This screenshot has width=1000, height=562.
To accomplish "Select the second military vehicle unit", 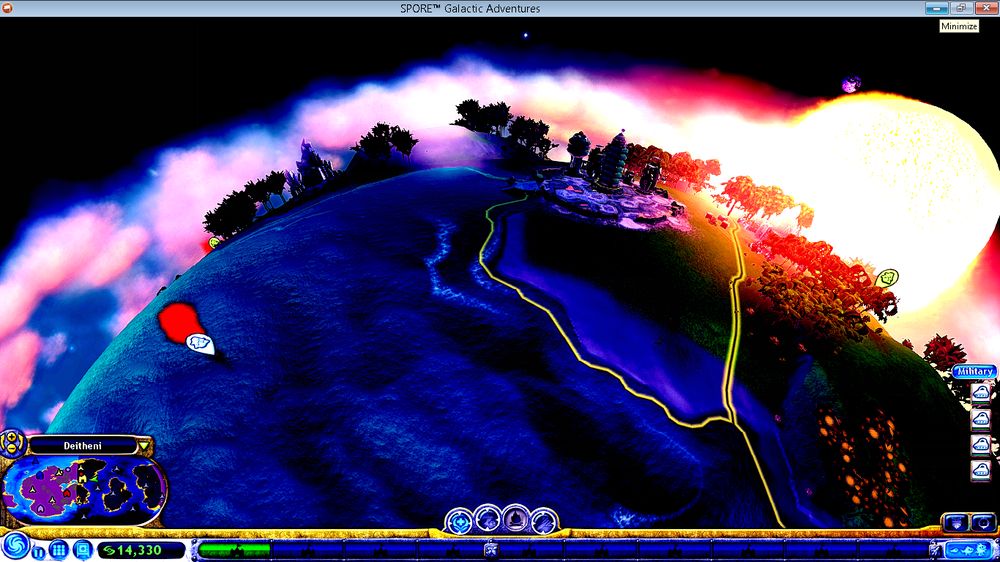I will [981, 418].
